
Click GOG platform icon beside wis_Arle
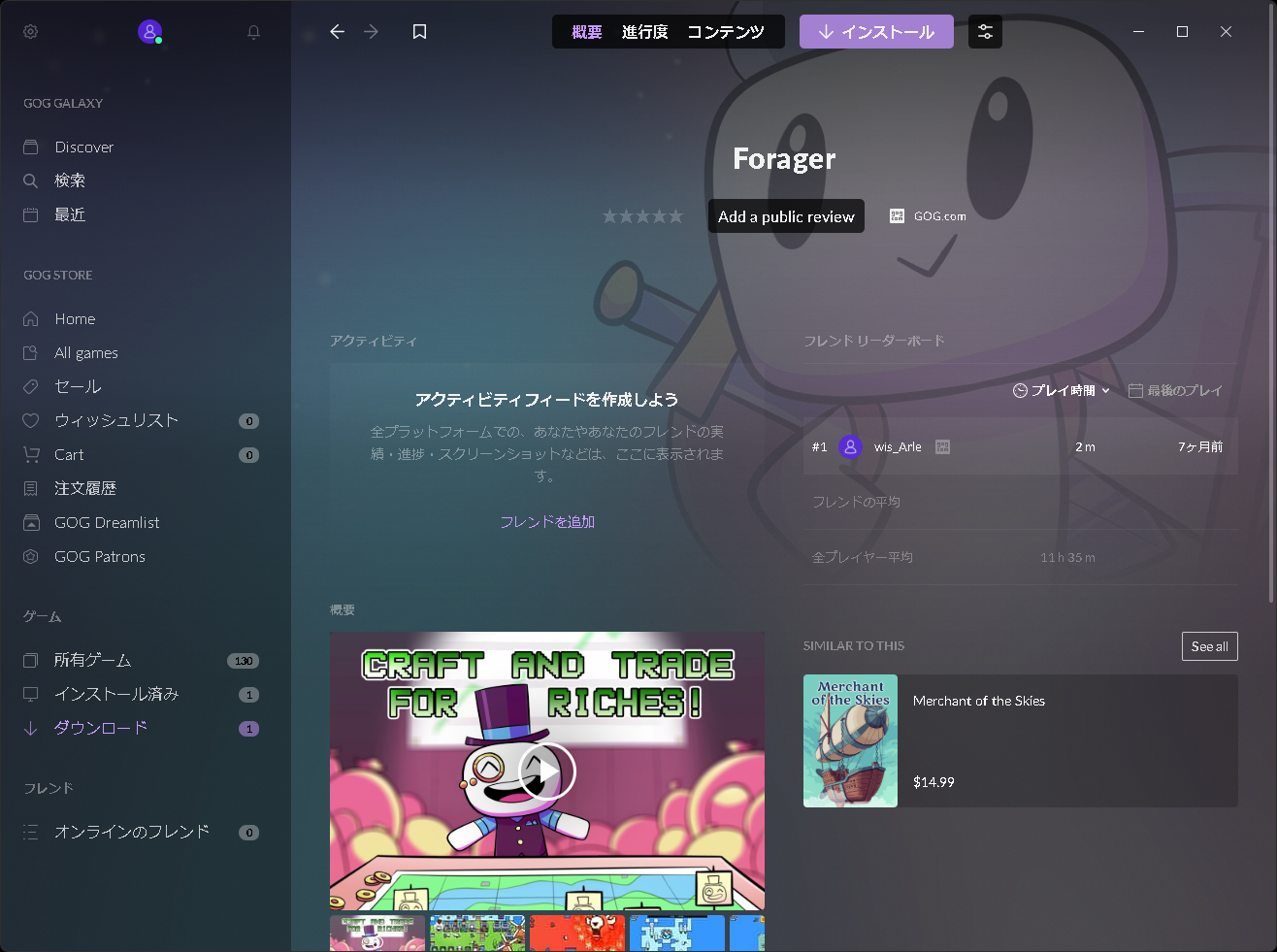point(942,447)
